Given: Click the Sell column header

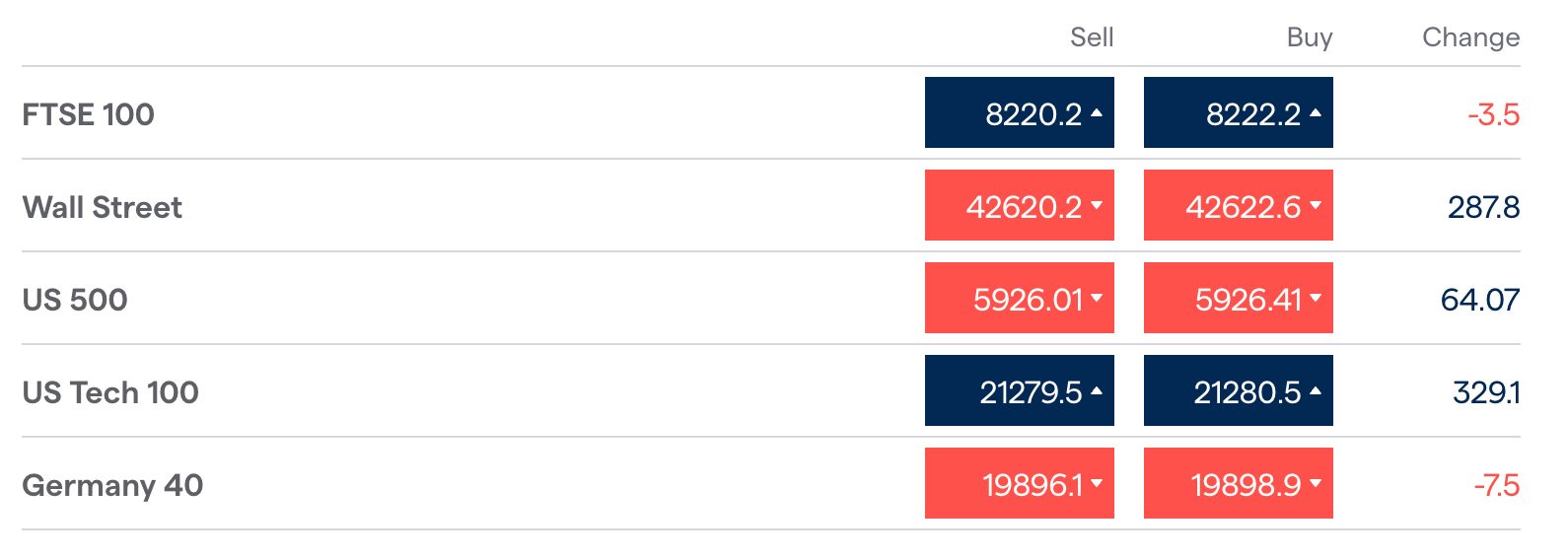Looking at the screenshot, I should pos(1092,37).
